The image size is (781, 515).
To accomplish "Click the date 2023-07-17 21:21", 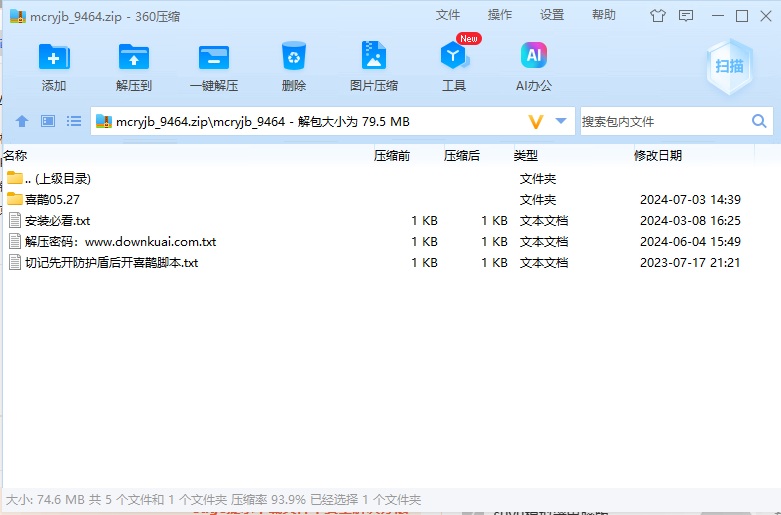I will [x=690, y=262].
